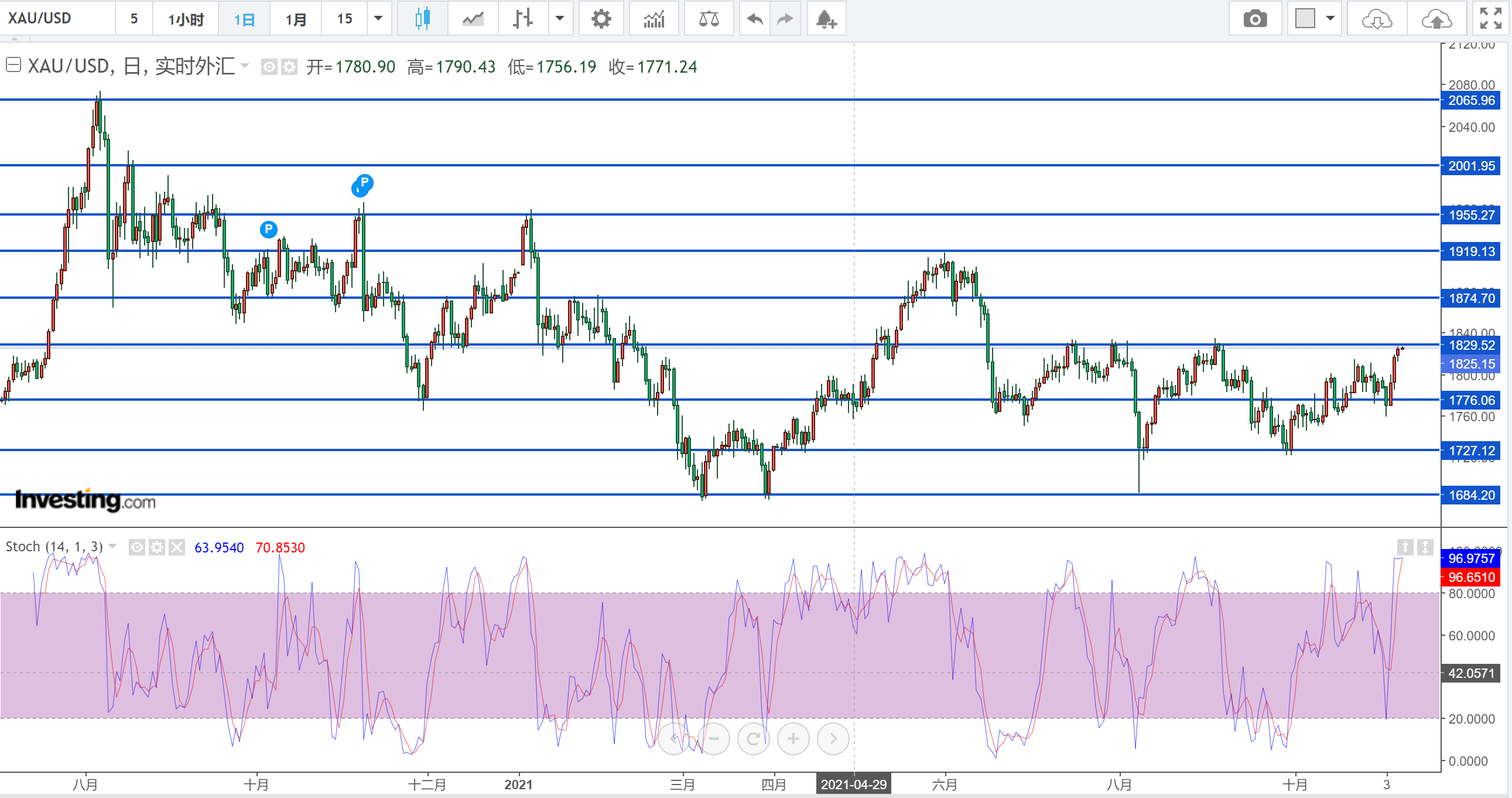Redo the last chart action
Screen dimensions: 1512x798
point(785,19)
